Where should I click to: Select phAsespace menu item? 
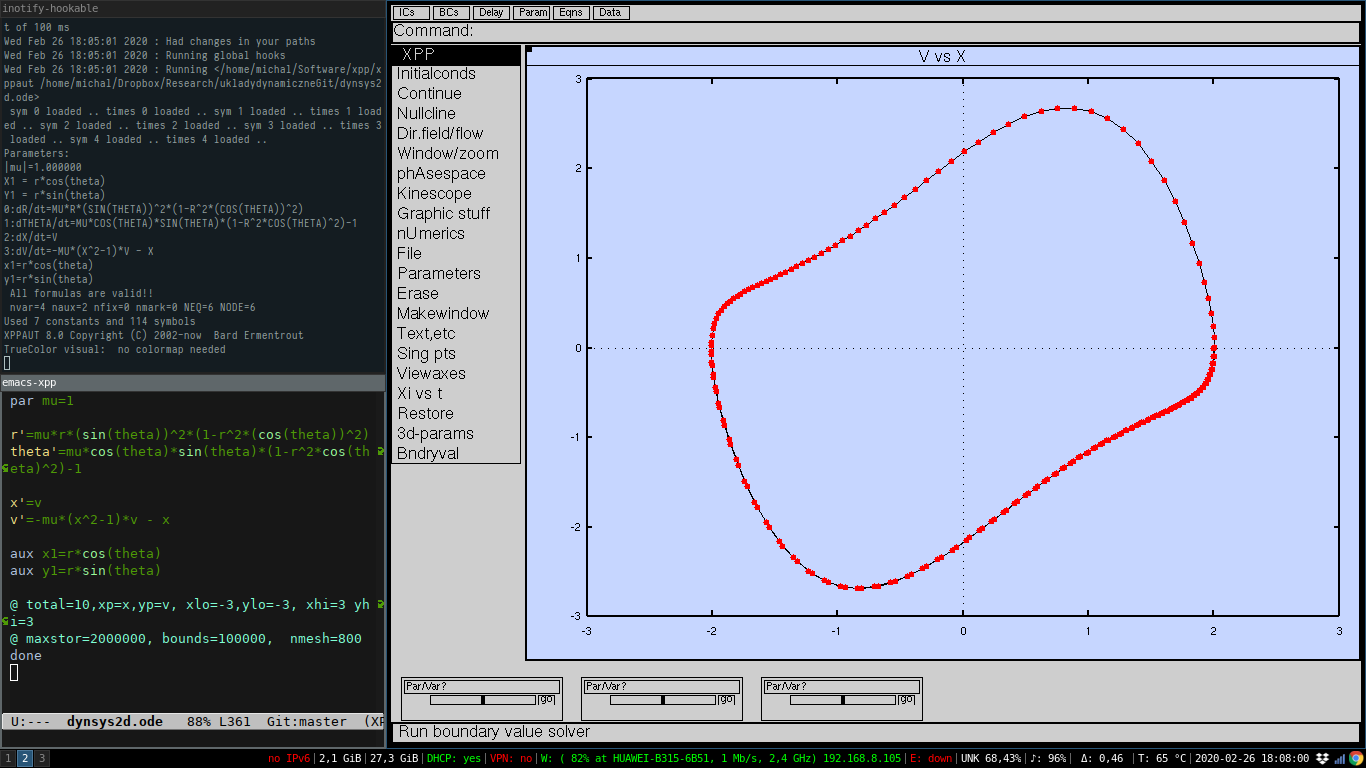(456, 174)
